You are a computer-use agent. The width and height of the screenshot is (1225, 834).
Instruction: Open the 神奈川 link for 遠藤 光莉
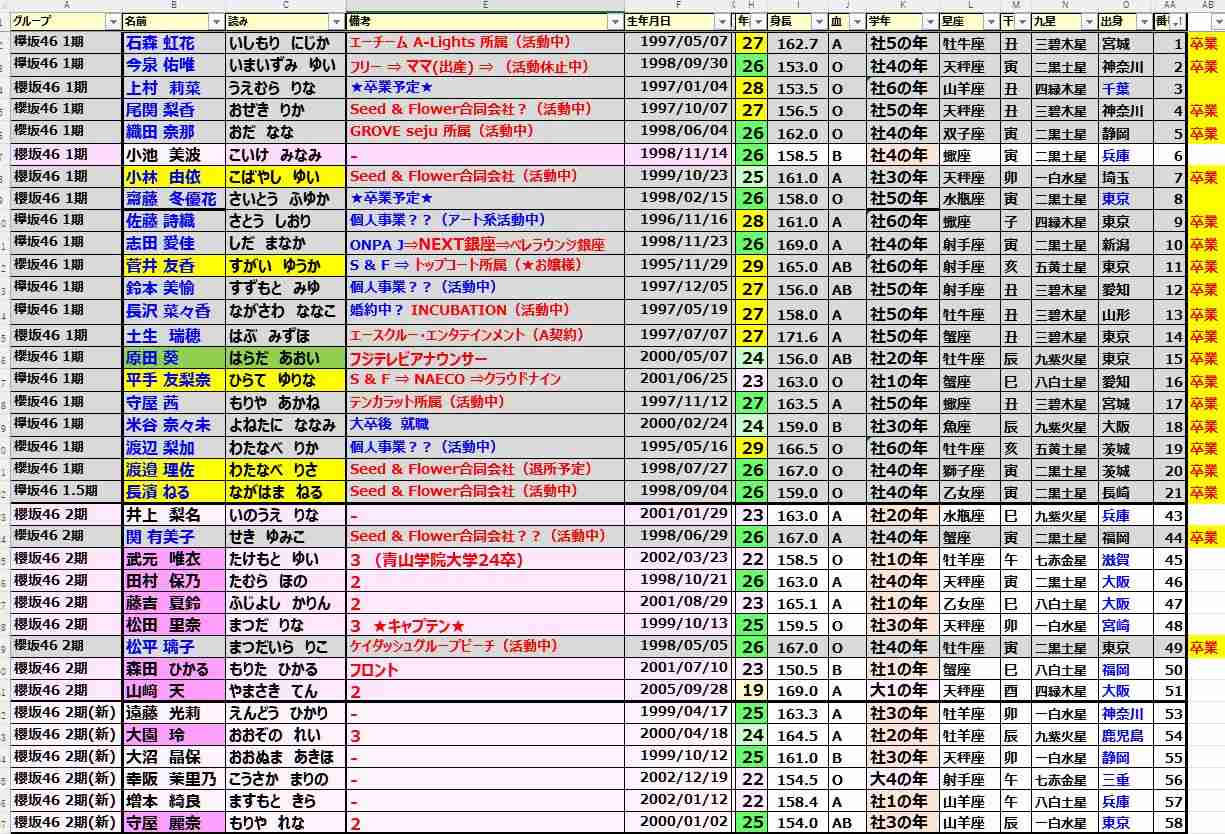point(1122,713)
